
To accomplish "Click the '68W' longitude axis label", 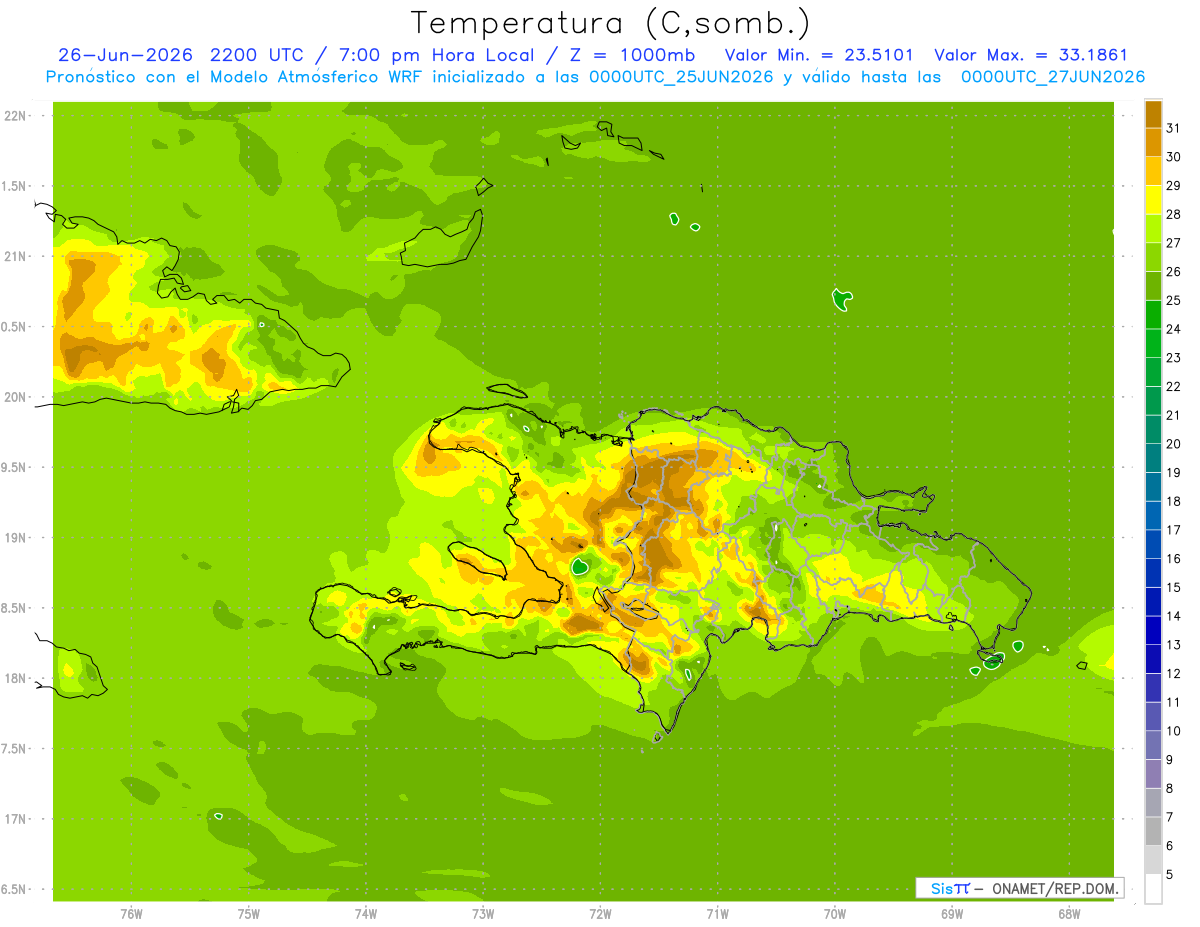I will click(1069, 914).
